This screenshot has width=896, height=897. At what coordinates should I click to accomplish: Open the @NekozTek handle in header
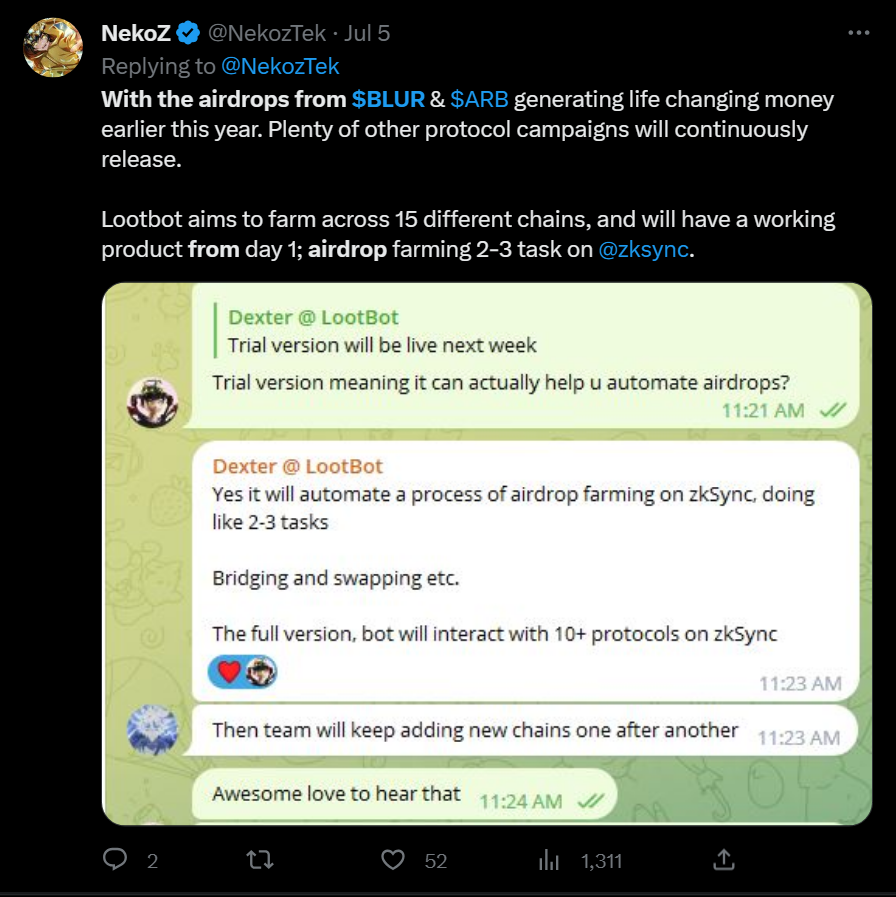click(x=266, y=34)
